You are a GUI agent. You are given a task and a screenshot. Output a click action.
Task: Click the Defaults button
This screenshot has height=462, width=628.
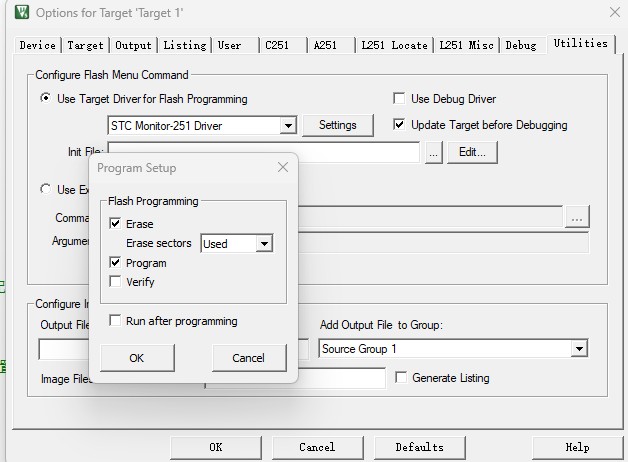coord(419,447)
